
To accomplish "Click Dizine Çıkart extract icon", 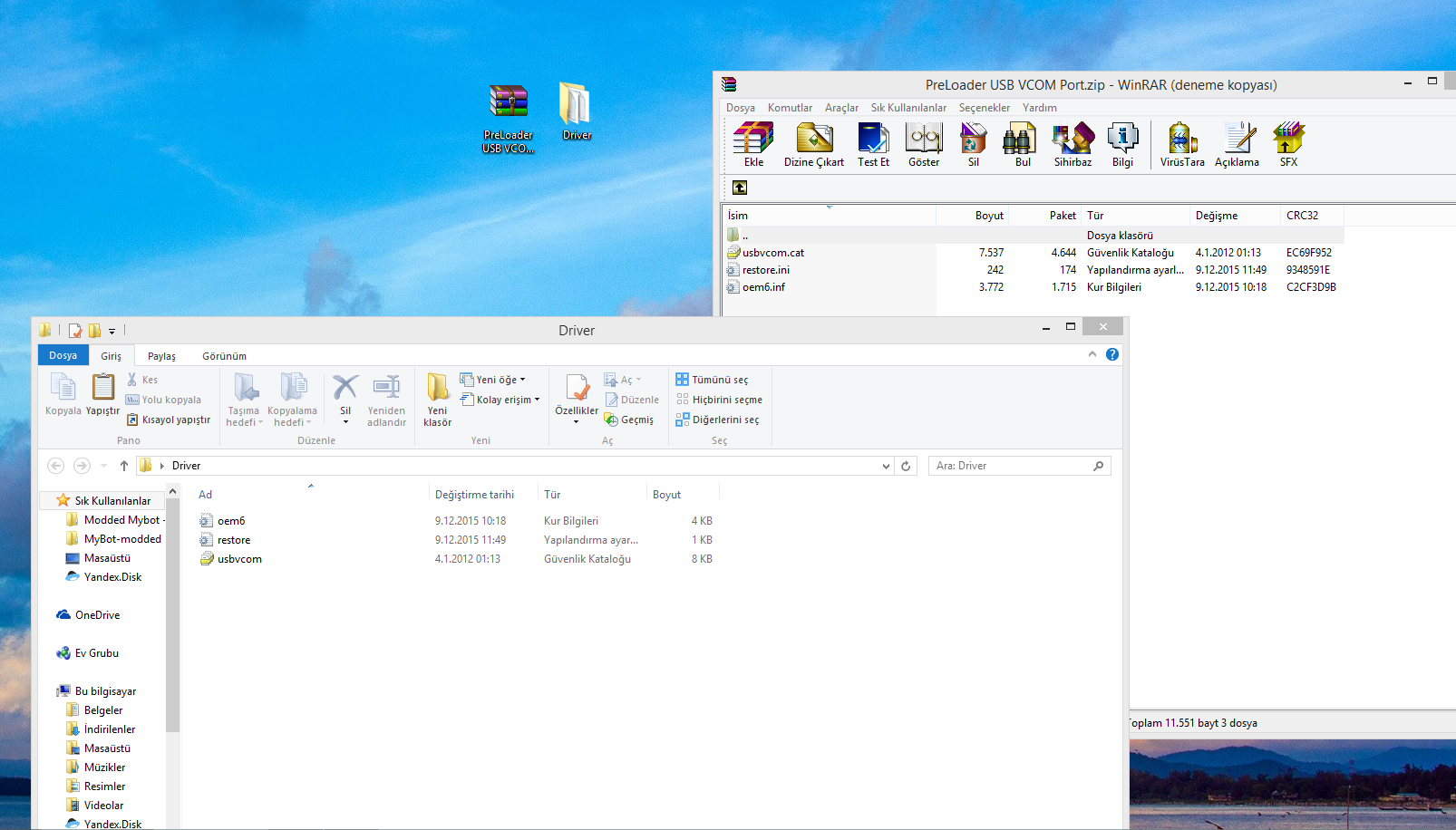I will point(813,145).
